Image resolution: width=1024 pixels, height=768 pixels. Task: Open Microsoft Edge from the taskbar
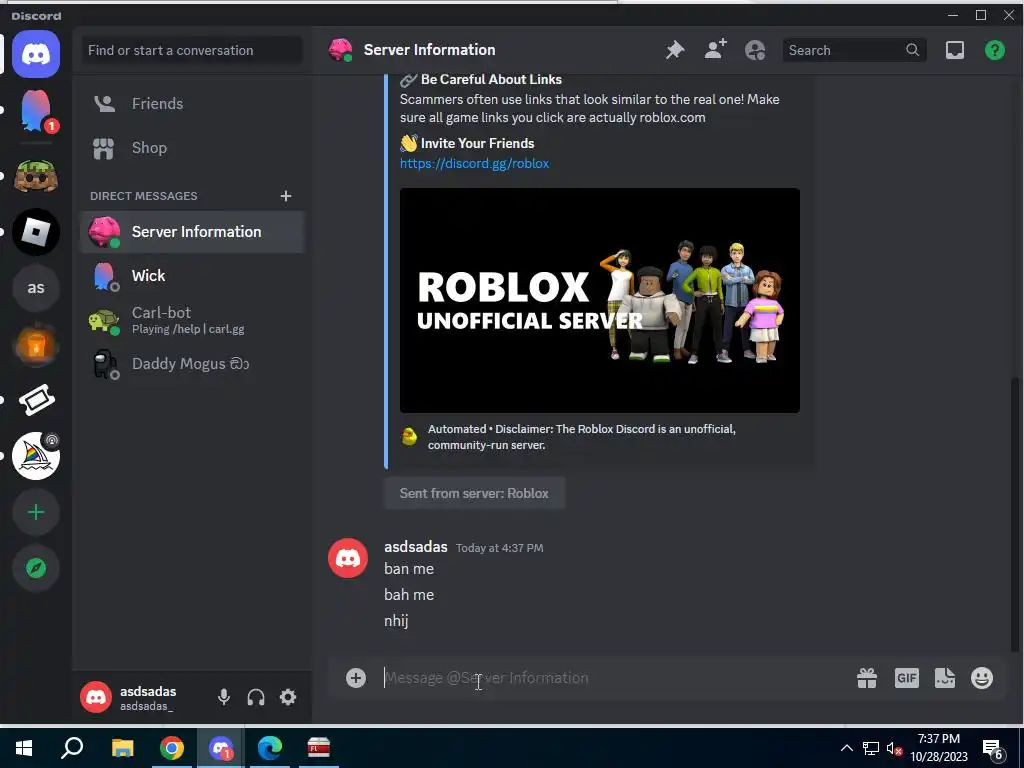[269, 748]
